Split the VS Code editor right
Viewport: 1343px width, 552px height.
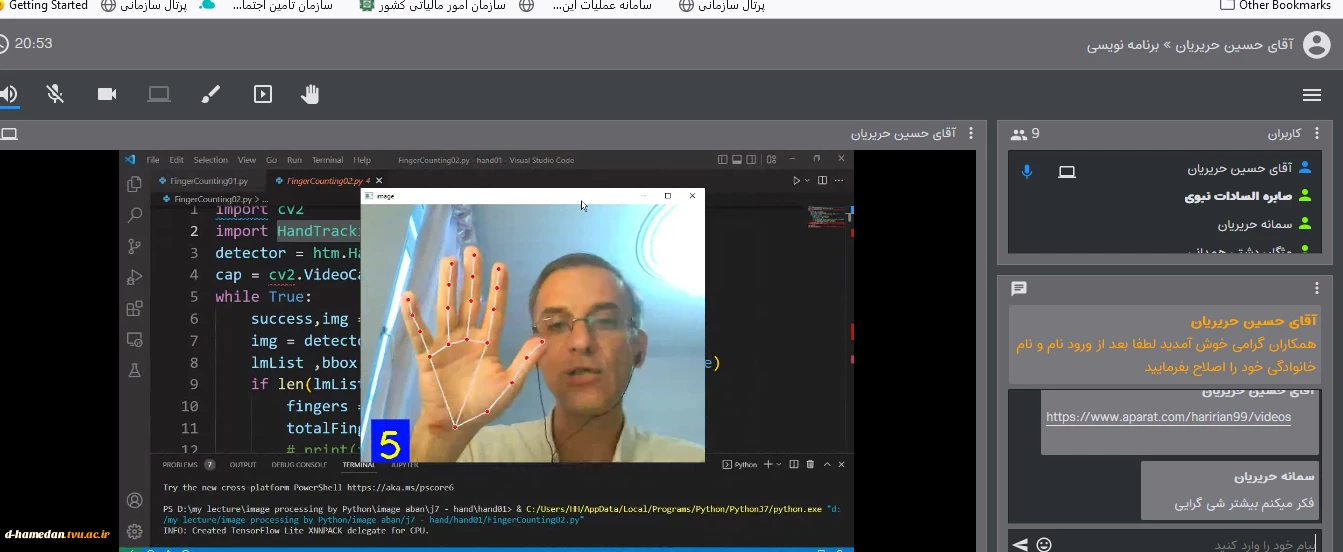coord(822,181)
